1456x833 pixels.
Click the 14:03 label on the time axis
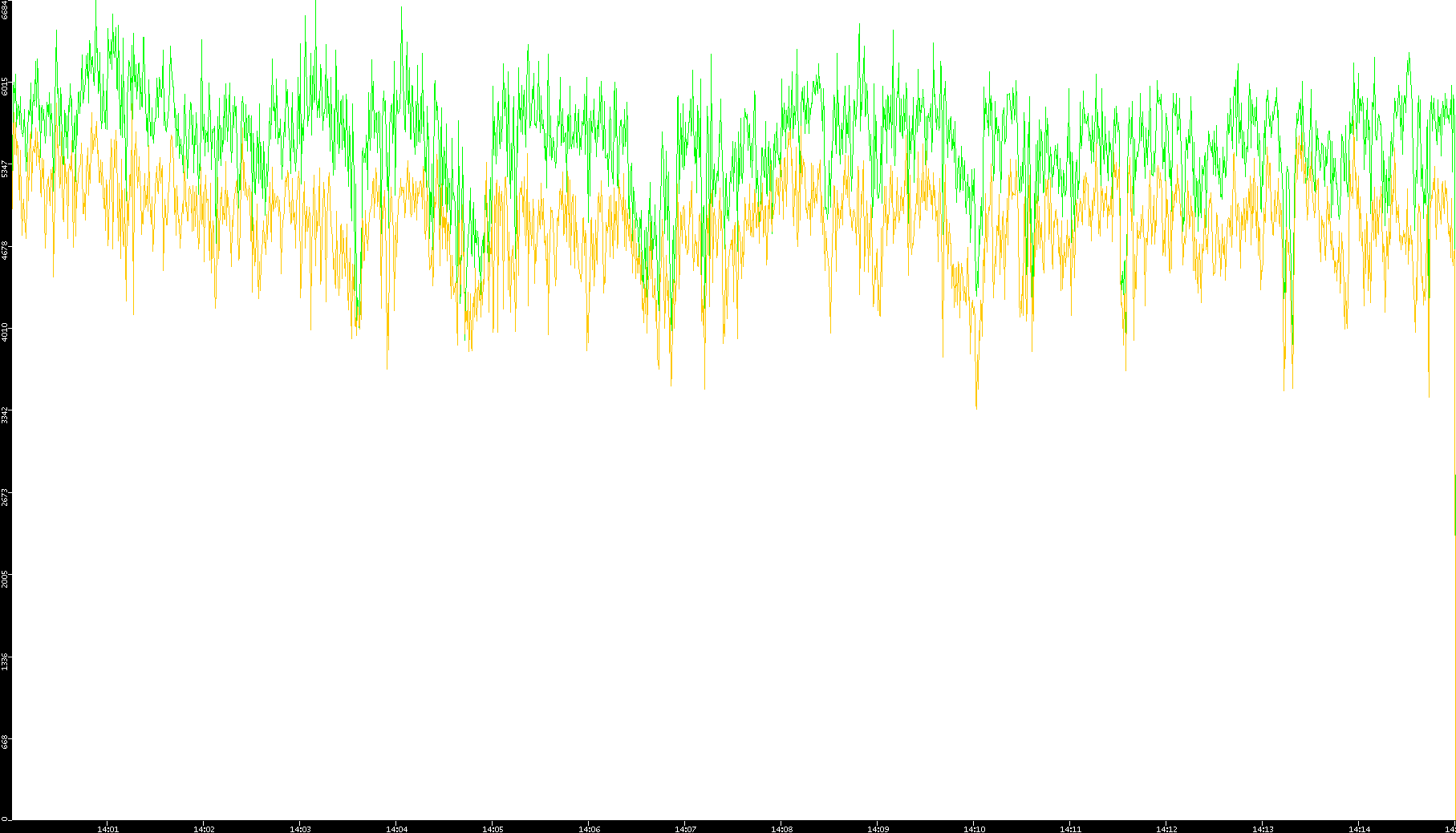point(301,829)
